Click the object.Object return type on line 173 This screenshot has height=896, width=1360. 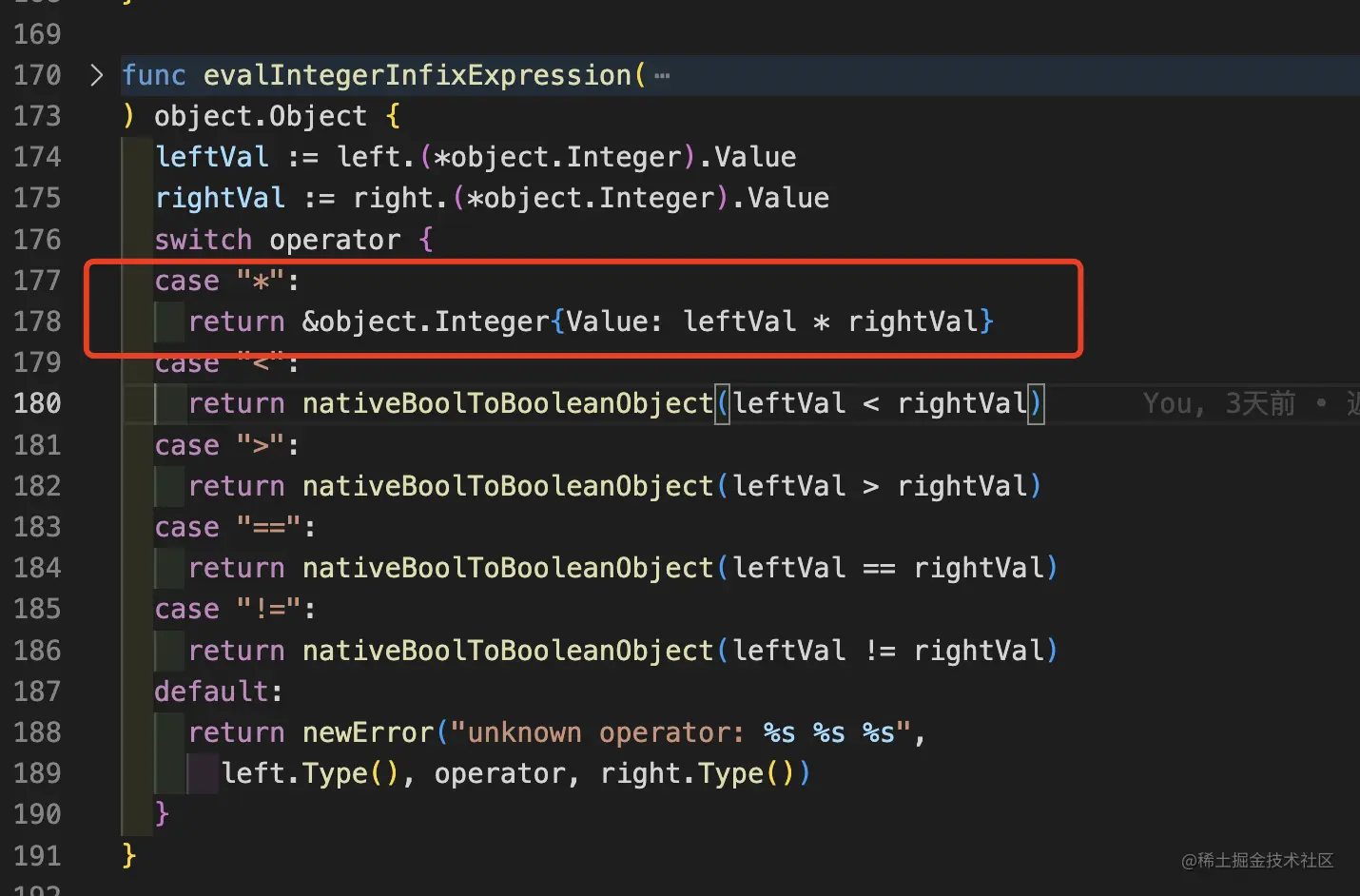[260, 116]
